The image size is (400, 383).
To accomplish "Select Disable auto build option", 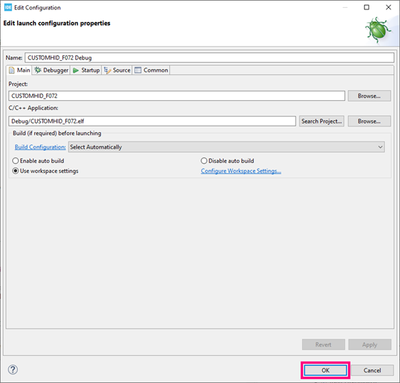I will click(x=204, y=161).
